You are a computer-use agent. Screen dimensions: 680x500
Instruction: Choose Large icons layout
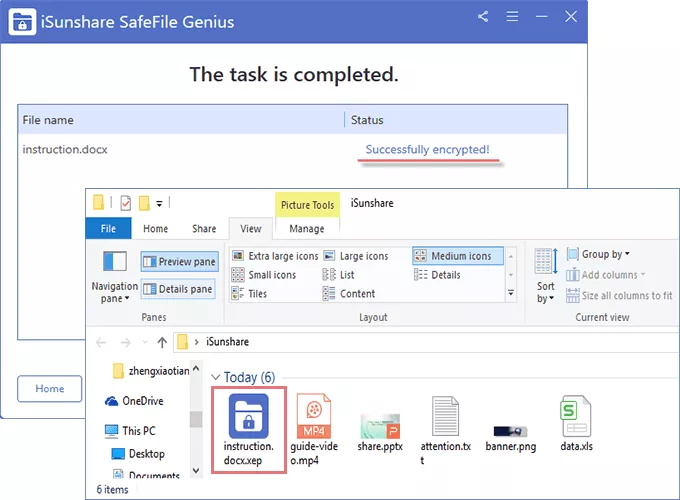coord(356,256)
